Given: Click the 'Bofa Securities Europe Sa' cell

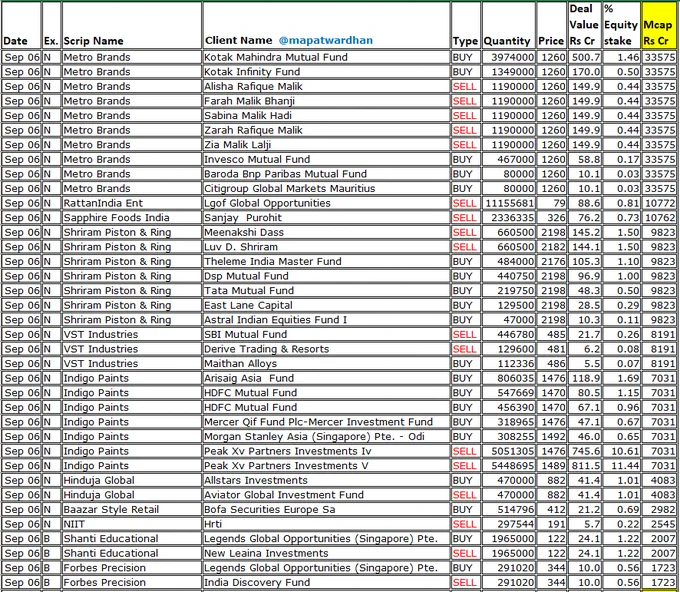Looking at the screenshot, I should (x=326, y=510).
